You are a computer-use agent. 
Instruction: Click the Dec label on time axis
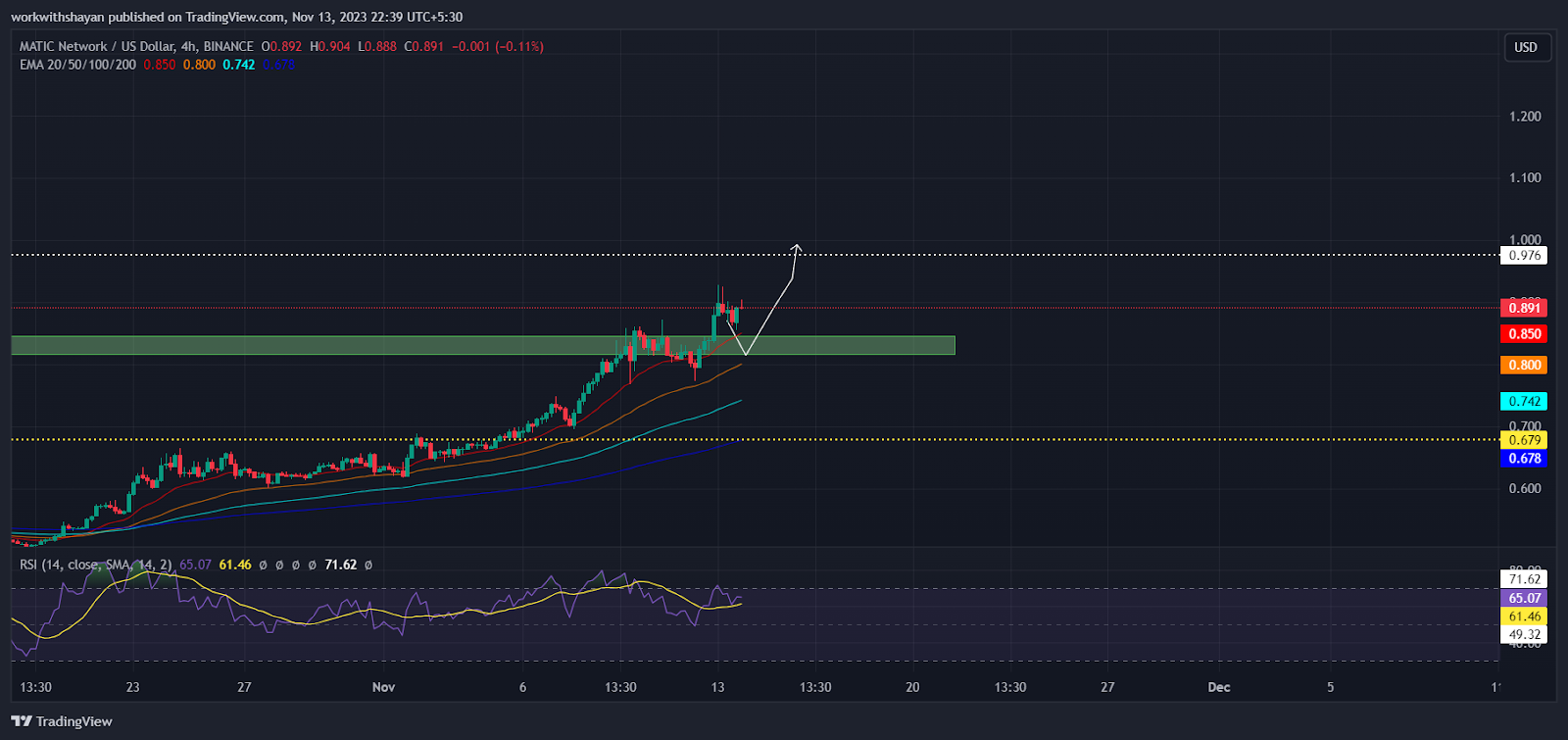[x=1218, y=687]
